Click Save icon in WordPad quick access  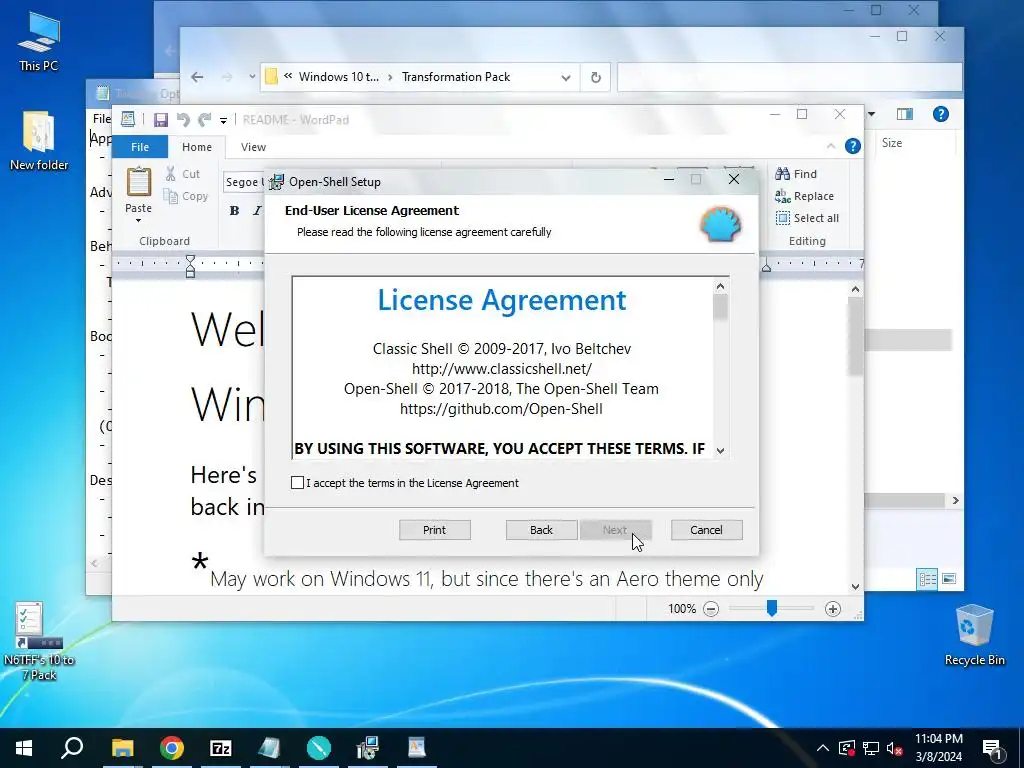point(161,120)
